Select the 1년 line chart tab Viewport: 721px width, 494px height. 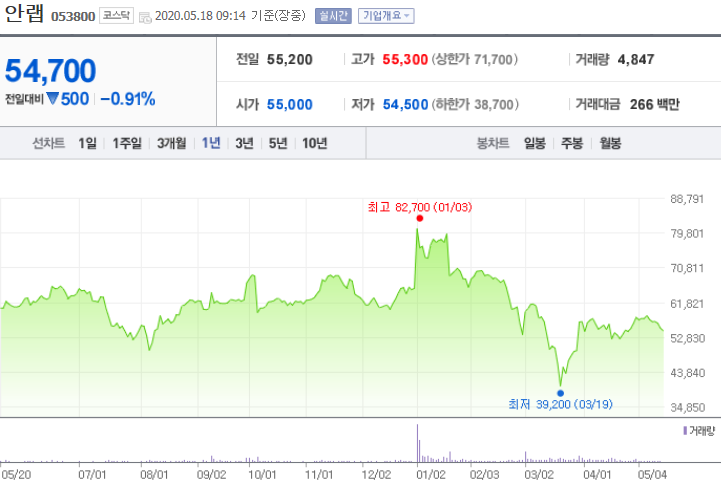[x=211, y=144]
